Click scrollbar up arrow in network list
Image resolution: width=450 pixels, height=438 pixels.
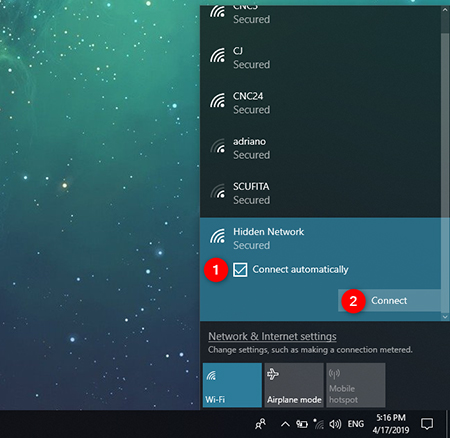click(445, 10)
